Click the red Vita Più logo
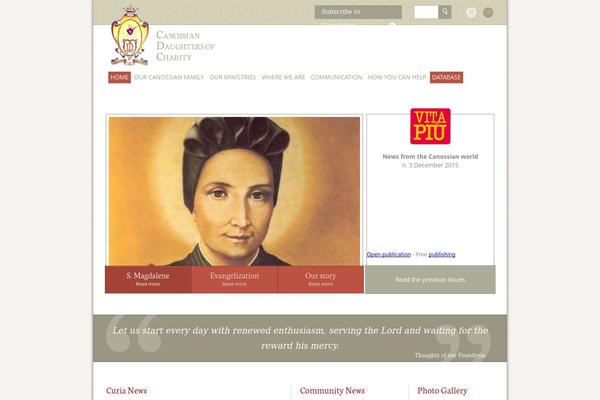Image resolution: width=600 pixels, height=400 pixels. (x=430, y=126)
